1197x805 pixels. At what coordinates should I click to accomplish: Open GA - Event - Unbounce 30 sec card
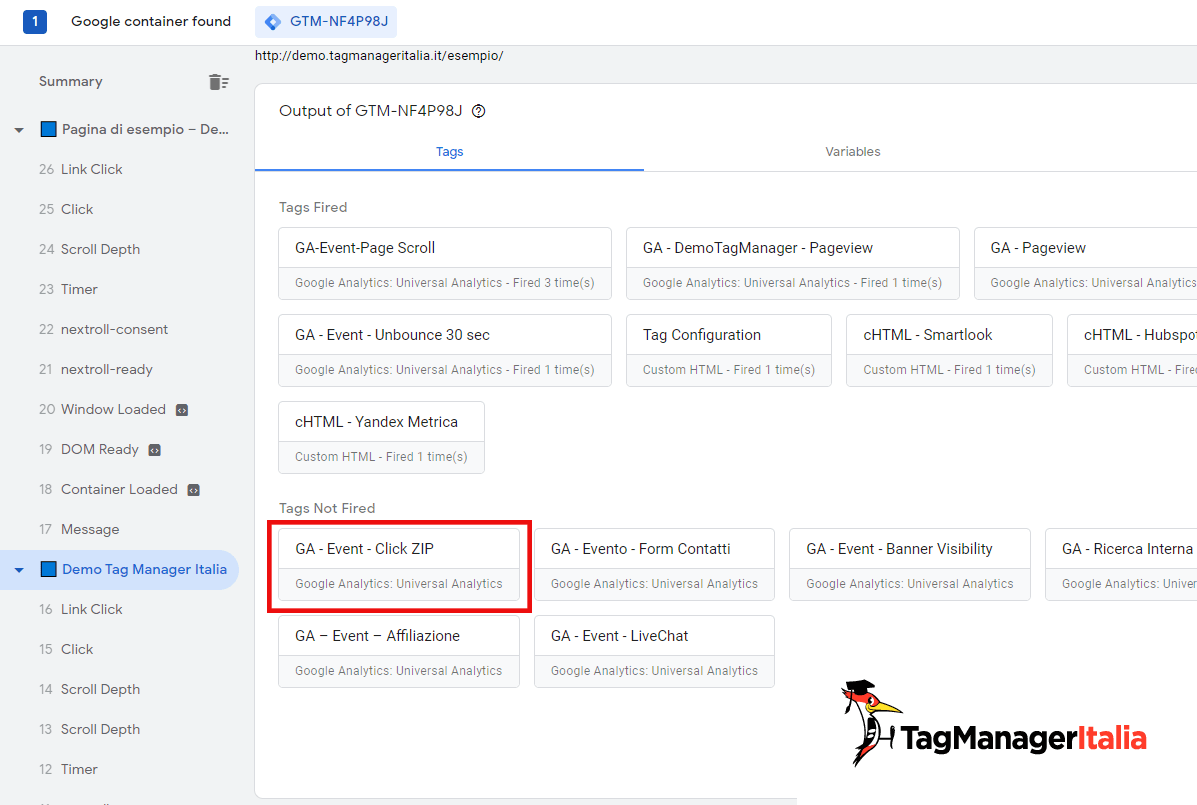tap(445, 350)
